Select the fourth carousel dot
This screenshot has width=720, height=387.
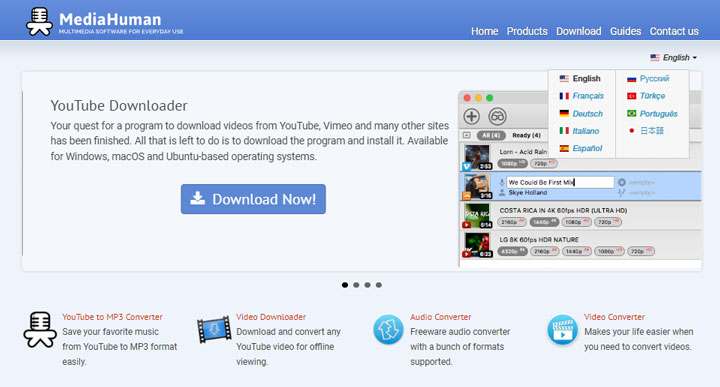tap(378, 285)
